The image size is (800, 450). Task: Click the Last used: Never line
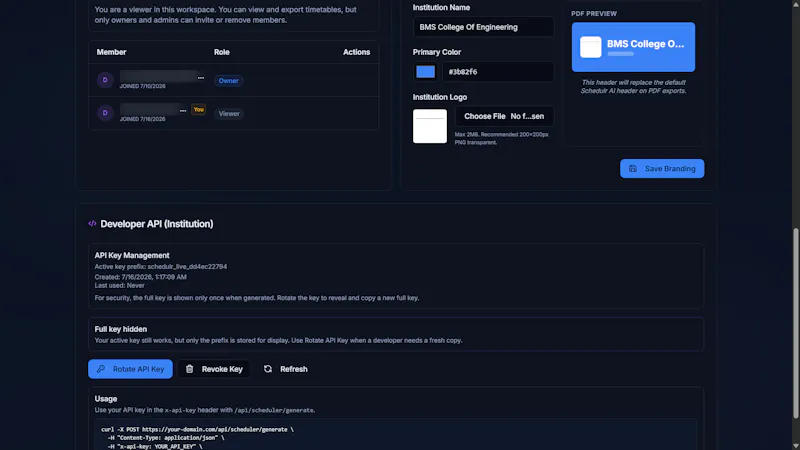pyautogui.click(x=119, y=285)
